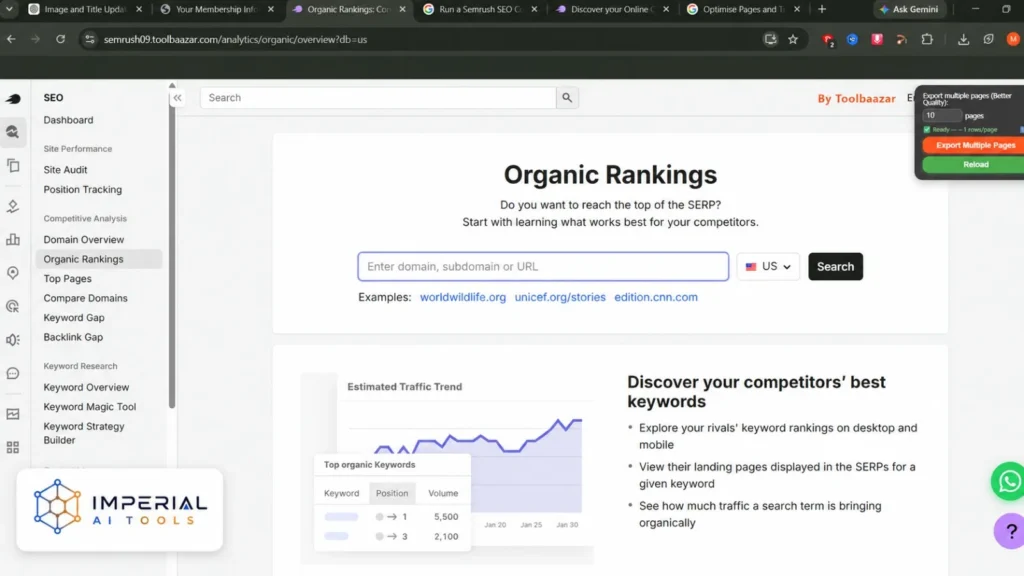
Task: Click the Position column in sample table
Action: coord(392,493)
